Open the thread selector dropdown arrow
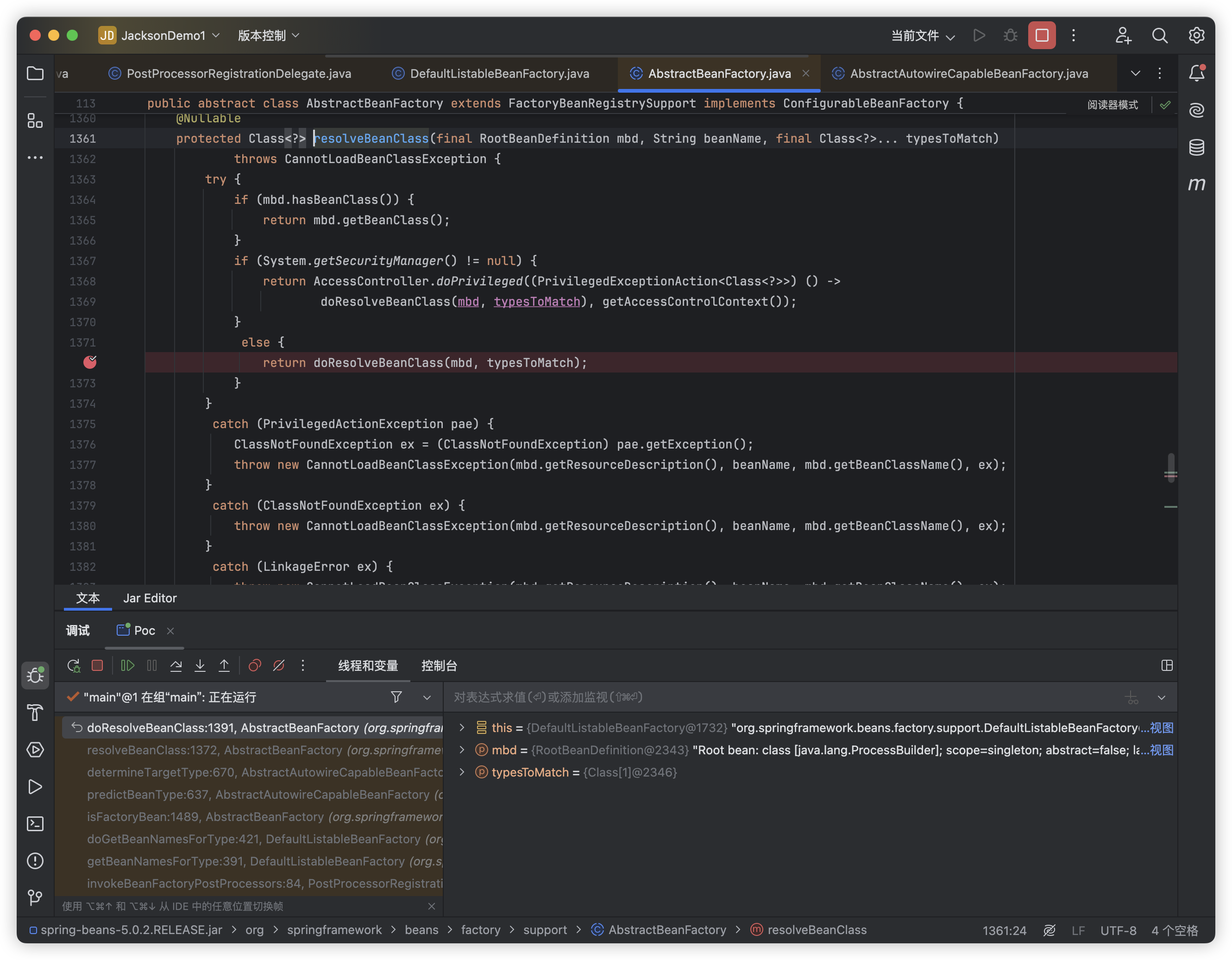 pyautogui.click(x=427, y=698)
